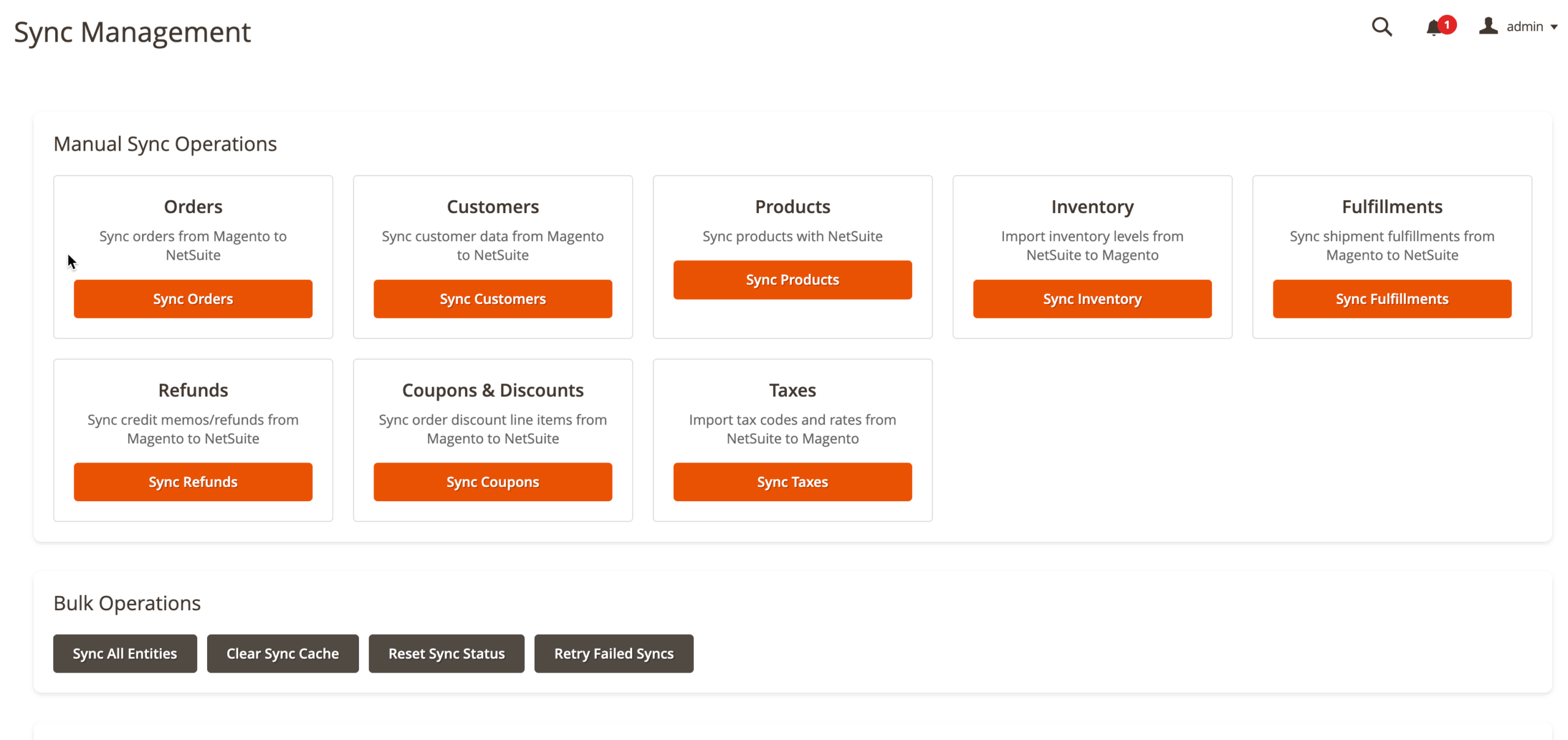Click the Manual Sync Operations heading

[x=165, y=144]
